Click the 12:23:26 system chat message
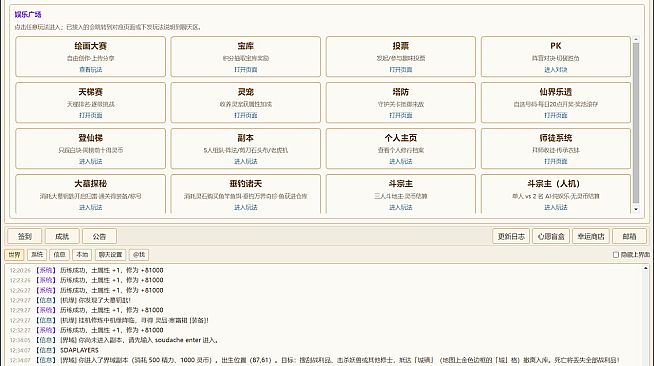 tap(86, 280)
